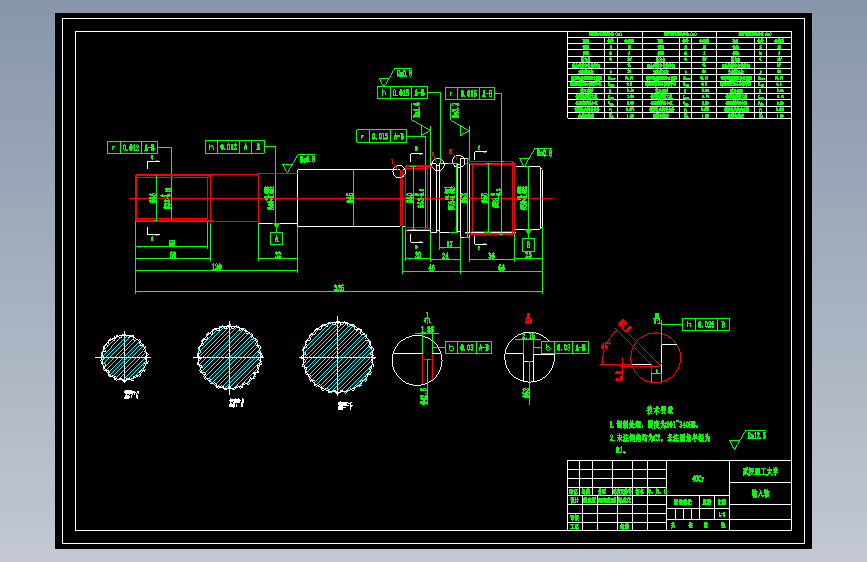Click the 45° angle dimension
The image size is (867, 562).
[x=605, y=346]
